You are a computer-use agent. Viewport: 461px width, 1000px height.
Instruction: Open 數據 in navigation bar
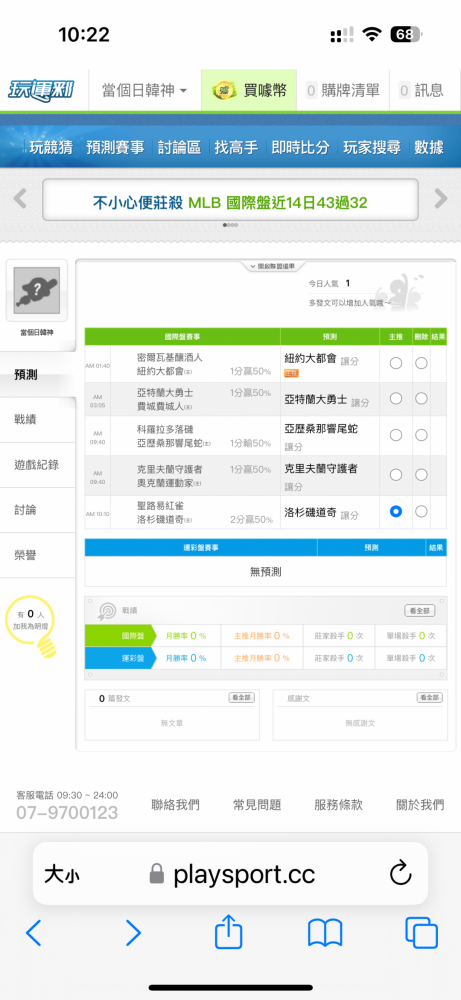[x=428, y=147]
